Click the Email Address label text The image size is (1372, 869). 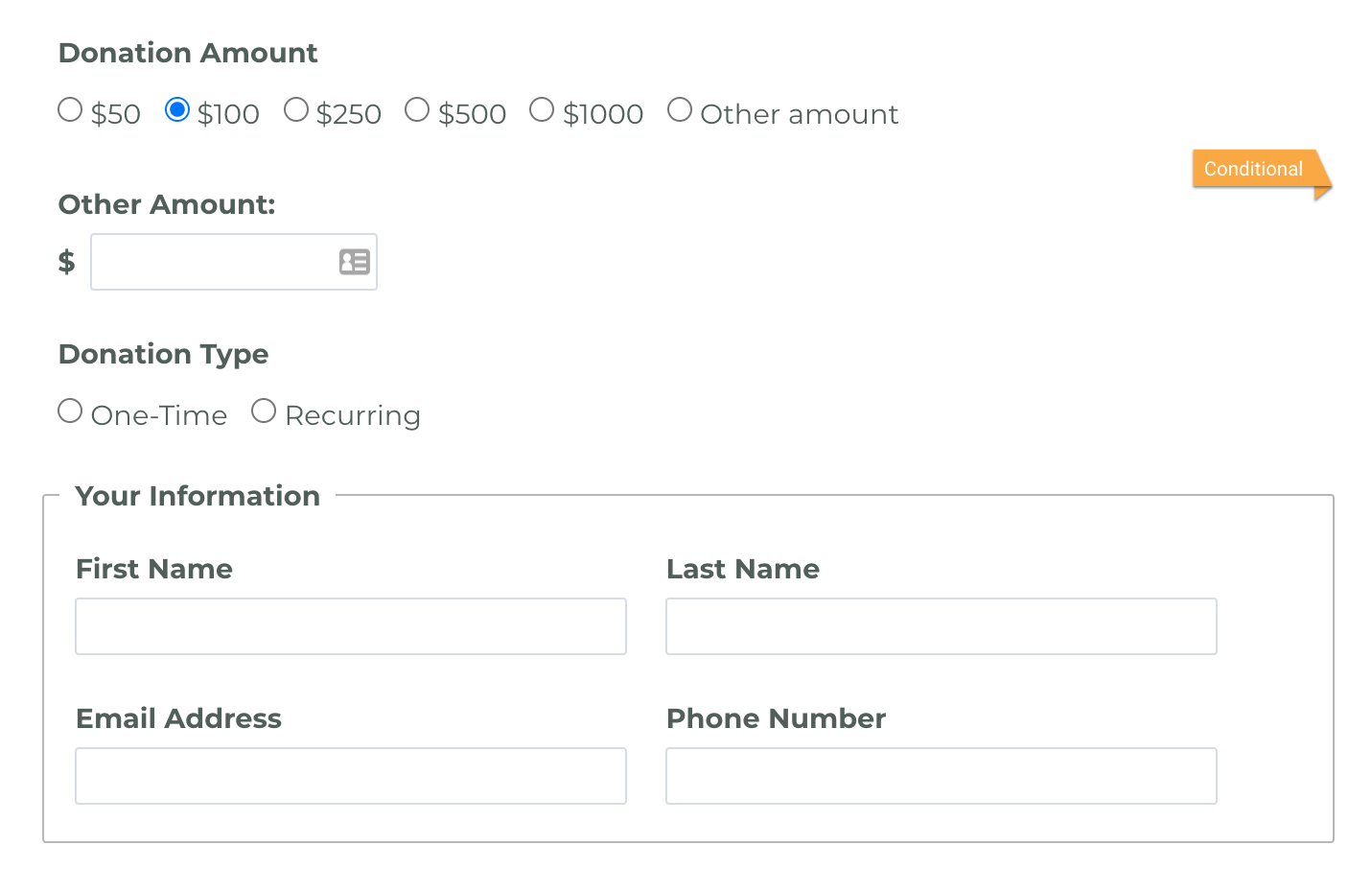(178, 718)
